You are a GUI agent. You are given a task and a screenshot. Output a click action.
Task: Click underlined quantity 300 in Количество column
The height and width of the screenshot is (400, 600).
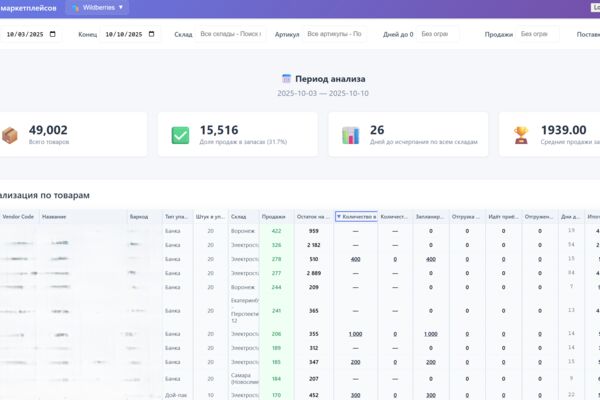point(355,395)
